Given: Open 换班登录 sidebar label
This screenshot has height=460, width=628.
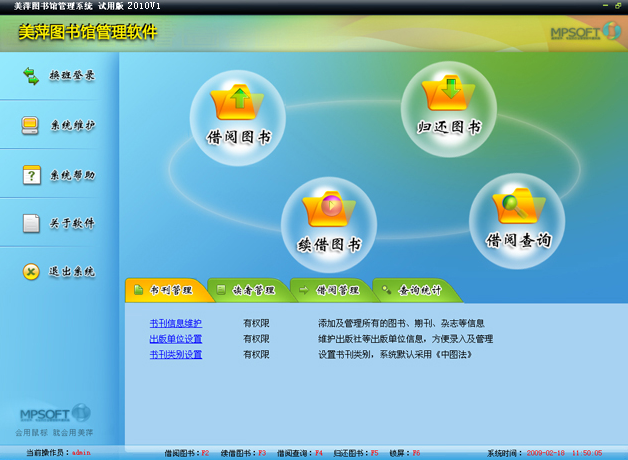Looking at the screenshot, I should [x=72, y=75].
